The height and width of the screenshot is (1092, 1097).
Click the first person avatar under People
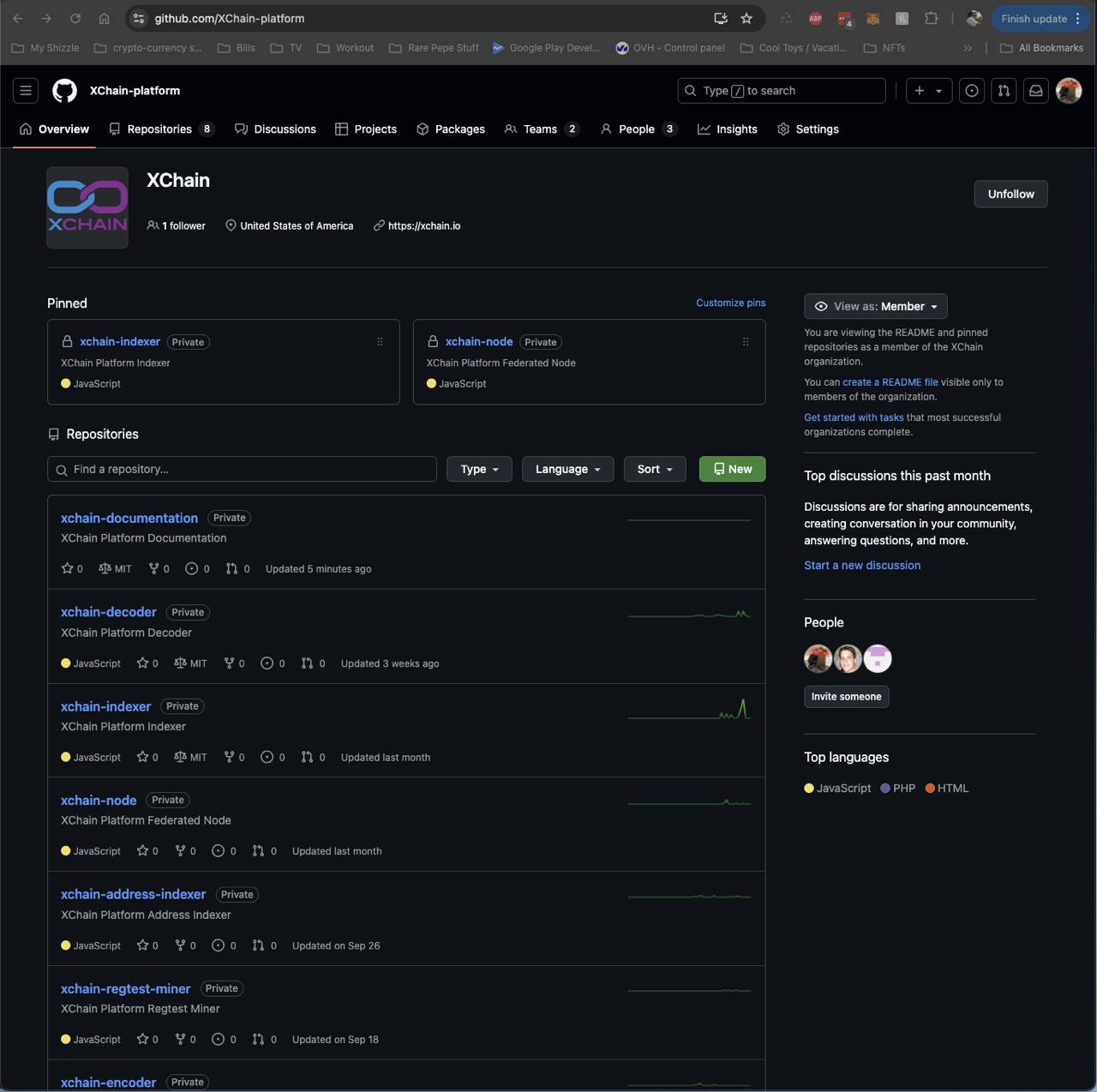(818, 658)
